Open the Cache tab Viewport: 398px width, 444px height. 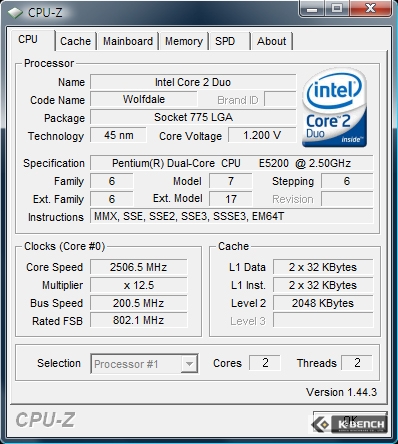pos(76,41)
